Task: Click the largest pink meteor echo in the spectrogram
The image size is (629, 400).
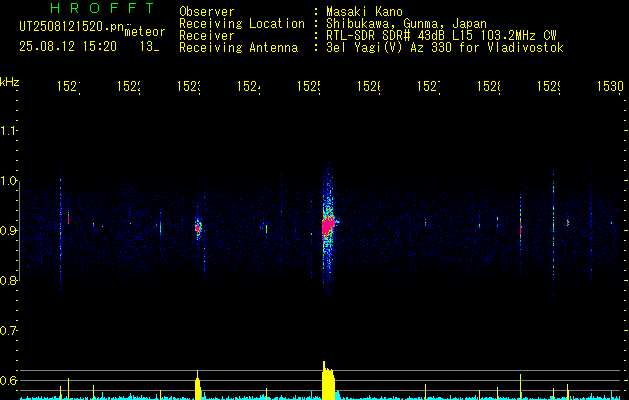Action: 329,227
